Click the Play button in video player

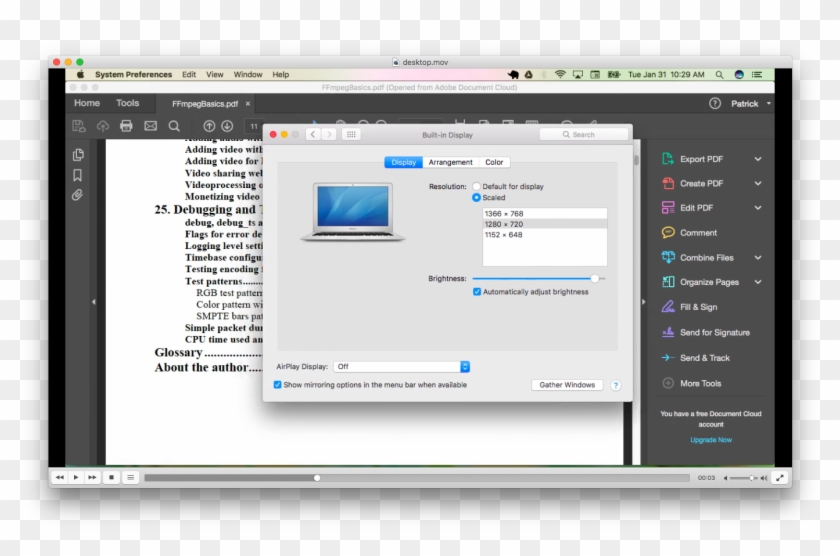pyautogui.click(x=76, y=477)
